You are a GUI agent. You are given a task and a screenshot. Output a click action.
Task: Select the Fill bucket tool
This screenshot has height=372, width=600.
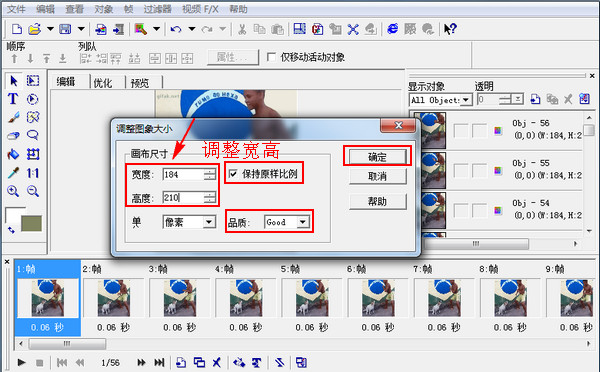tap(13, 154)
